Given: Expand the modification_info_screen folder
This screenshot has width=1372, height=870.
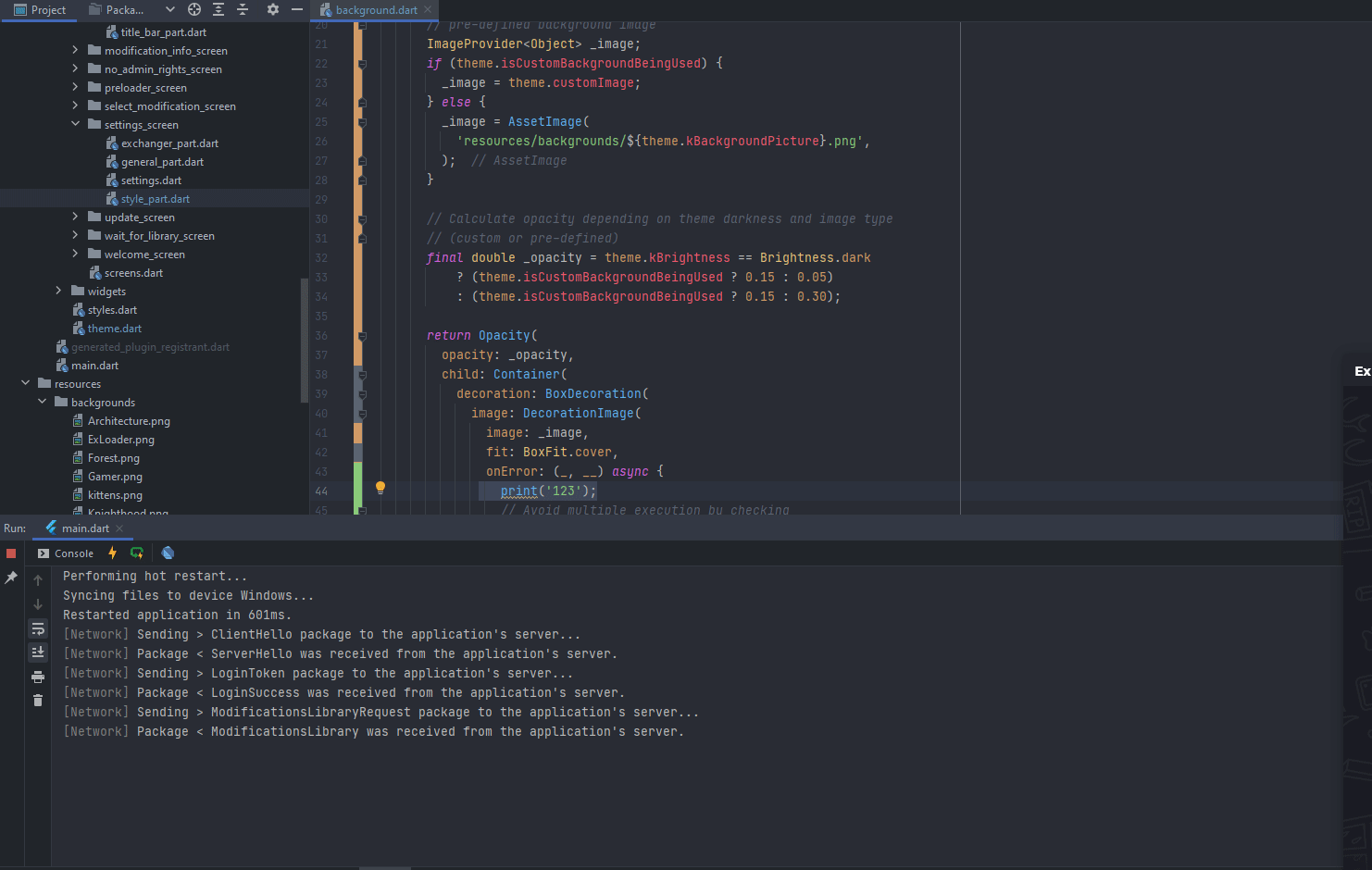Looking at the screenshot, I should [75, 50].
